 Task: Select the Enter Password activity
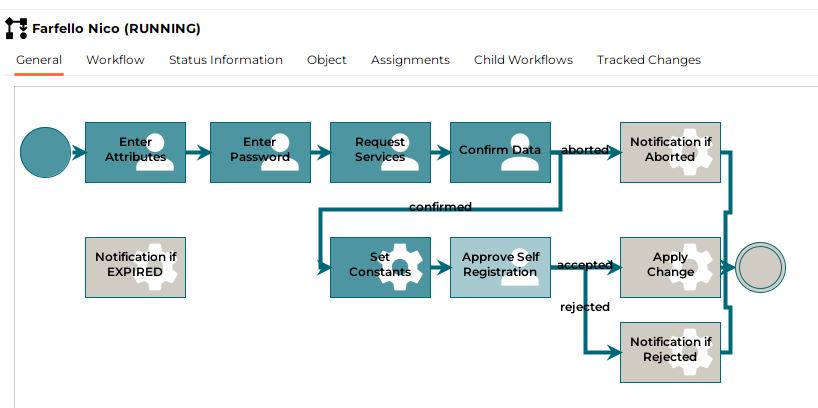(x=260, y=152)
